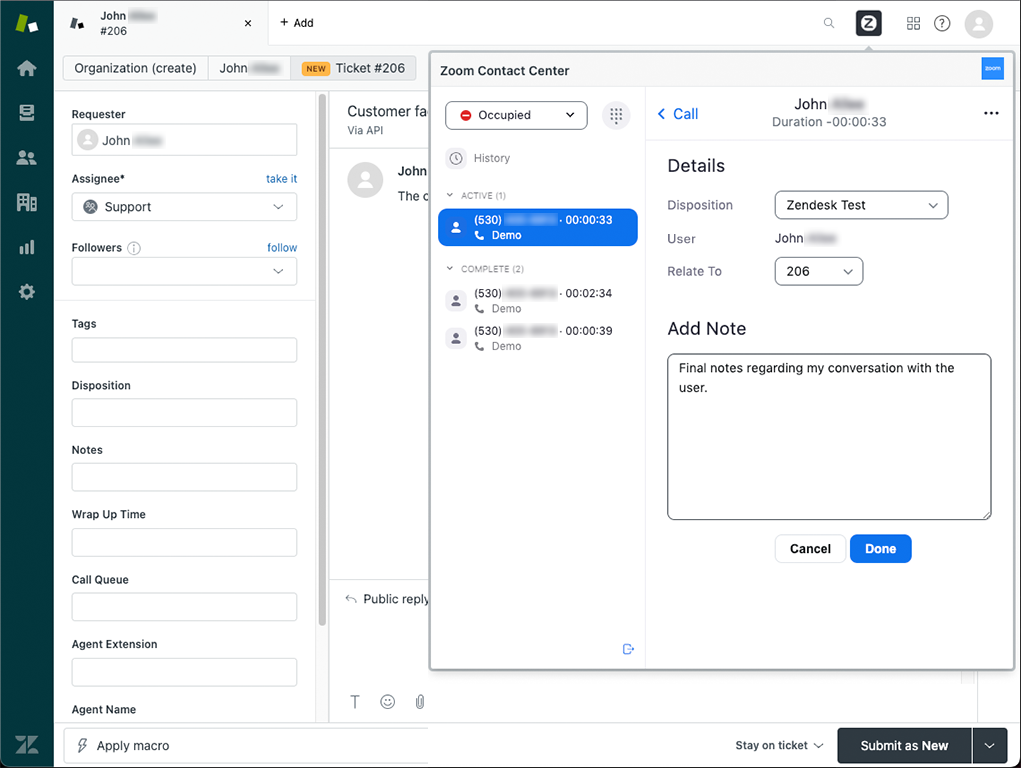View Reporting via the bar chart sidebar icon
The image size is (1024, 768).
(27, 247)
